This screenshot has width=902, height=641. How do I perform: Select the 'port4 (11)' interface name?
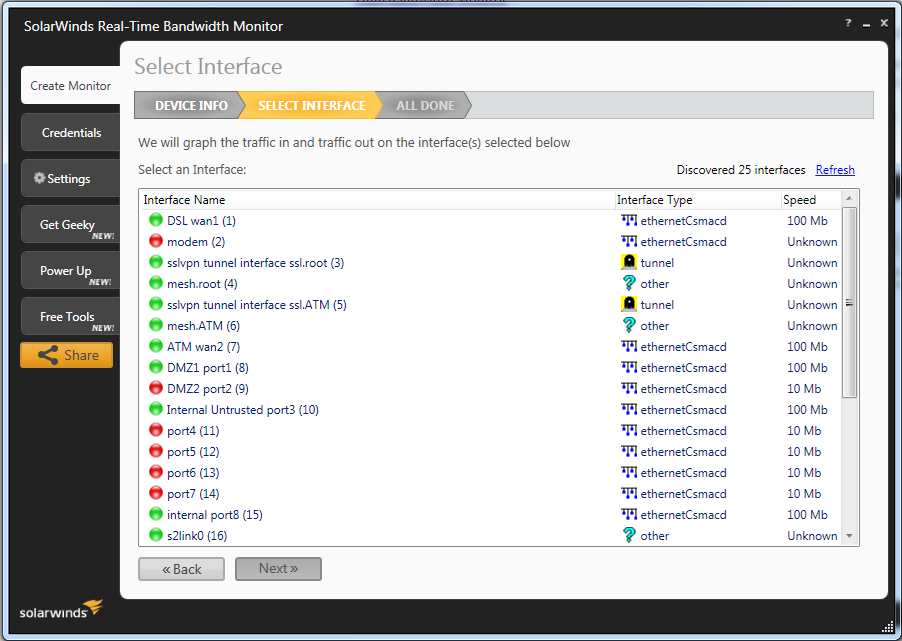point(193,430)
